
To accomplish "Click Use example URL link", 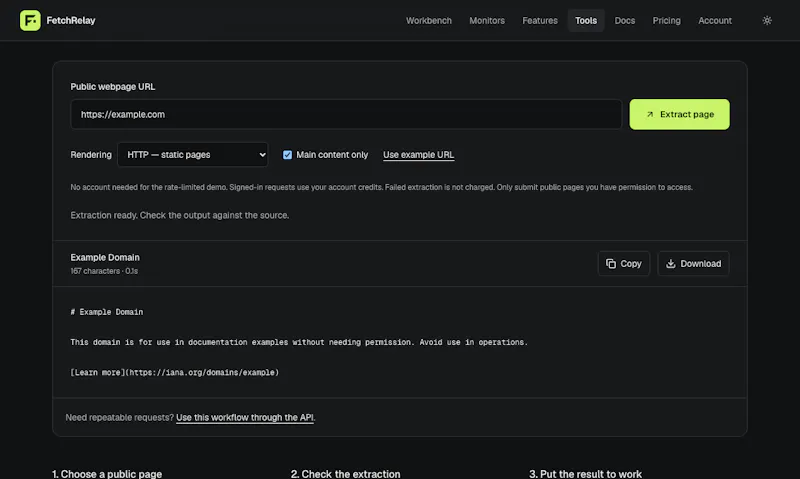I will click(418, 155).
